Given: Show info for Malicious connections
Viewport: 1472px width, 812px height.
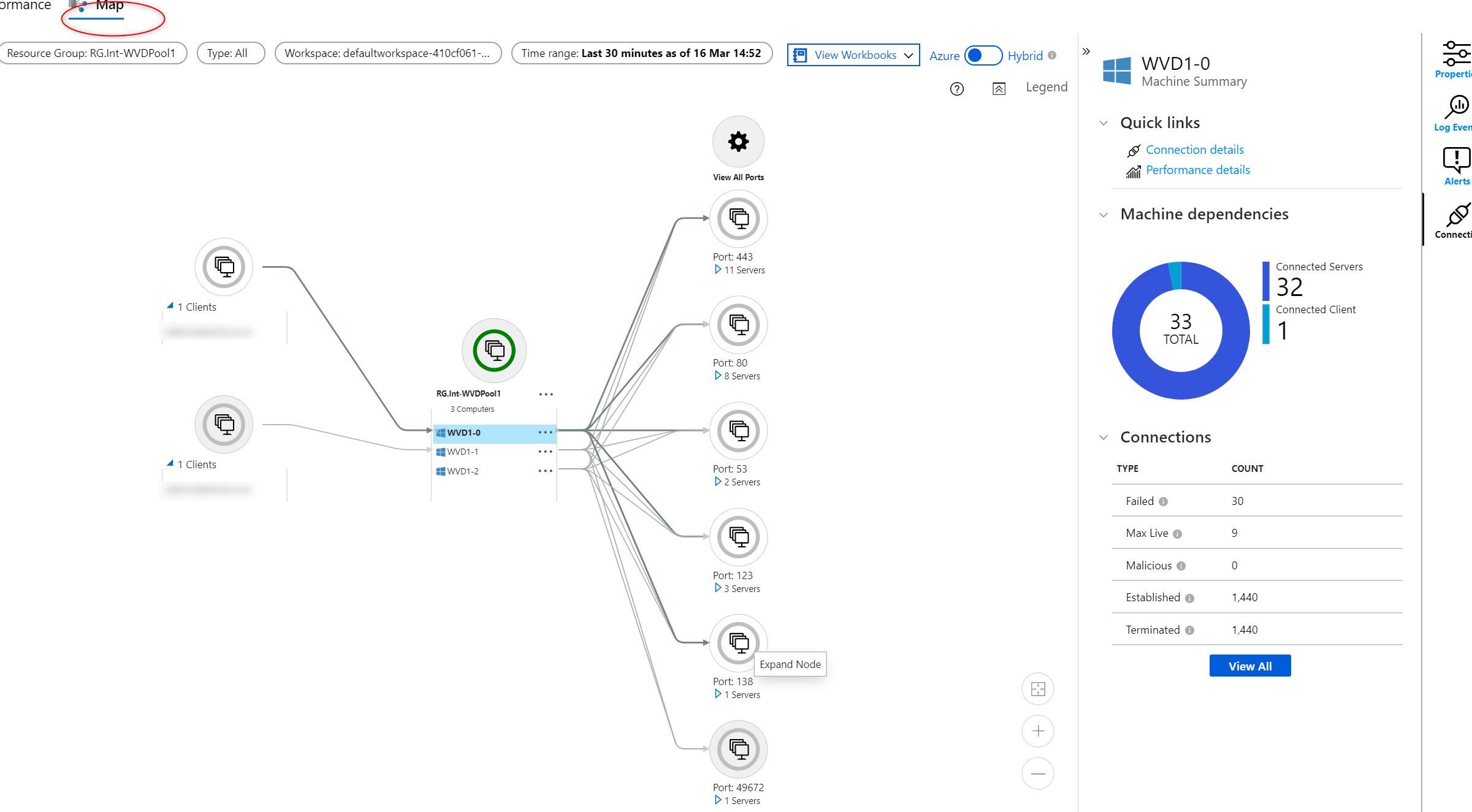Looking at the screenshot, I should click(x=1181, y=566).
